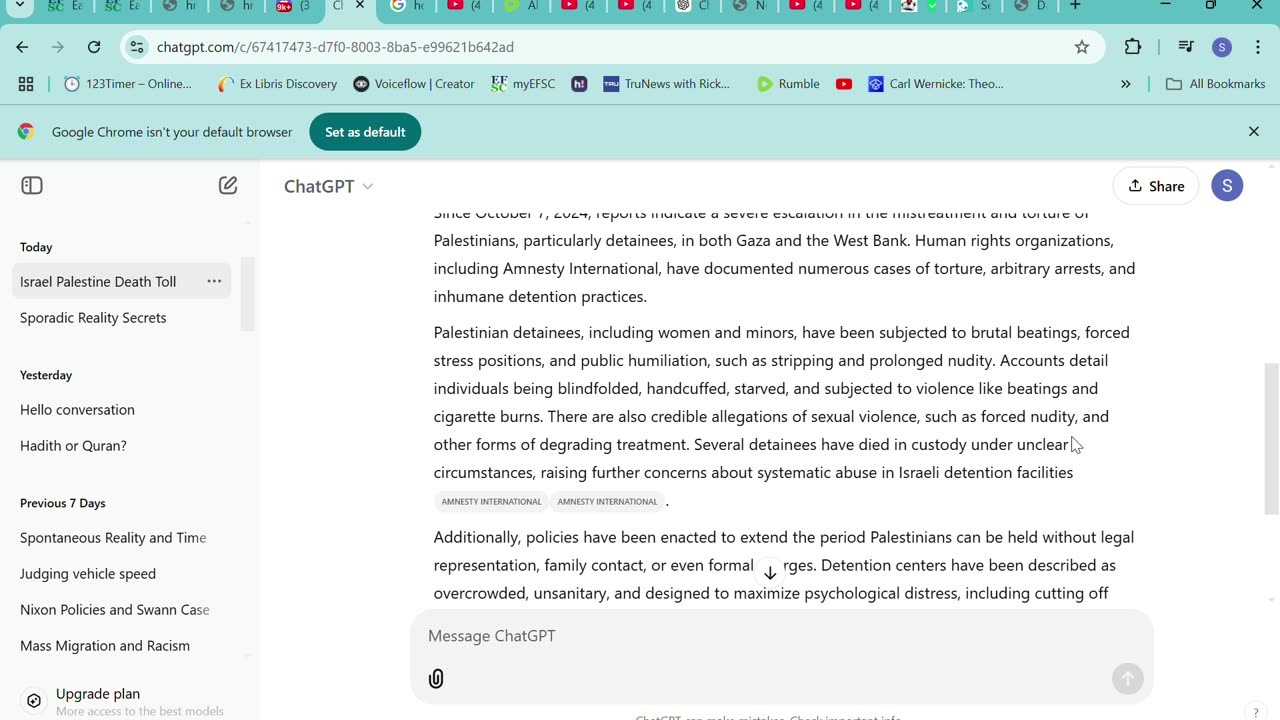Show hidden bookmarks with double chevron

pos(1126,84)
